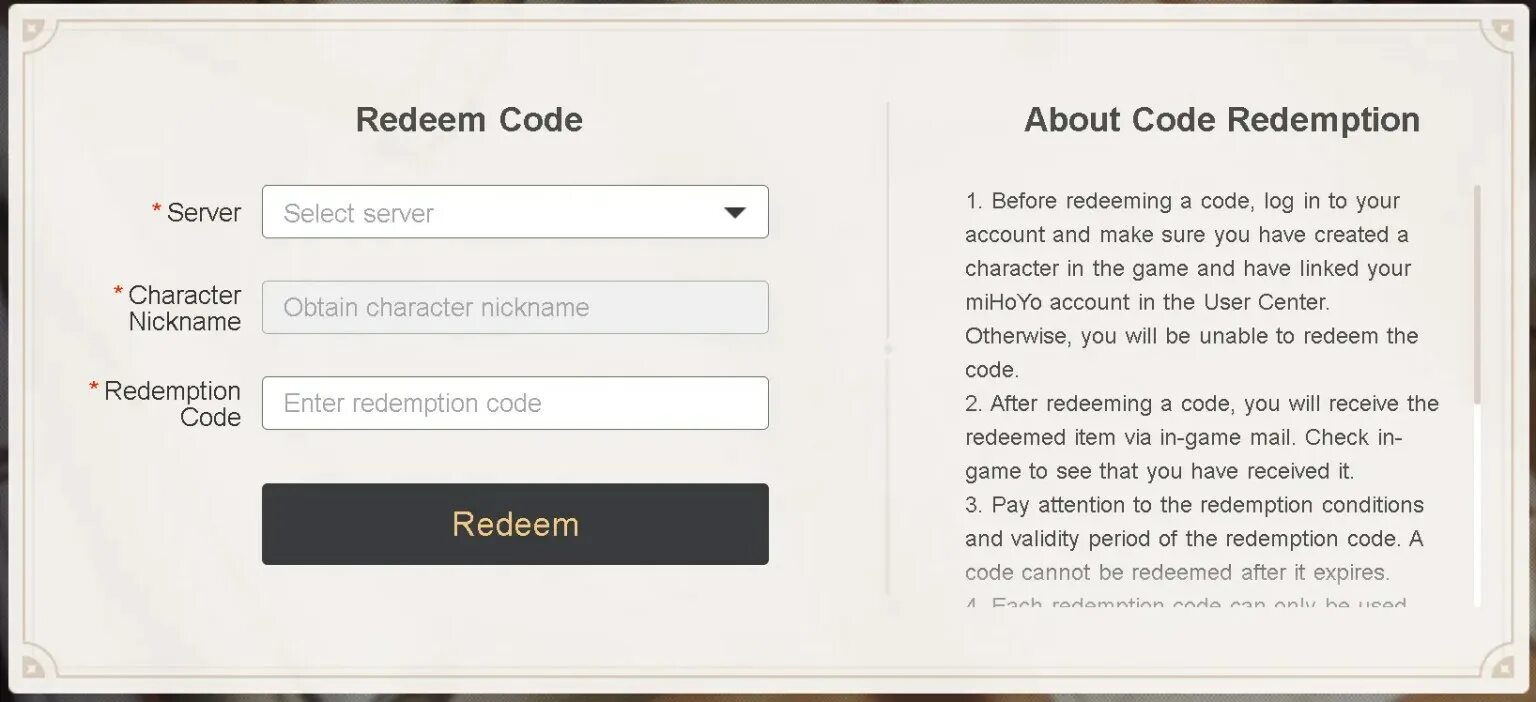1536x702 pixels.
Task: Focus the Enter redemption code field
Action: (x=515, y=403)
